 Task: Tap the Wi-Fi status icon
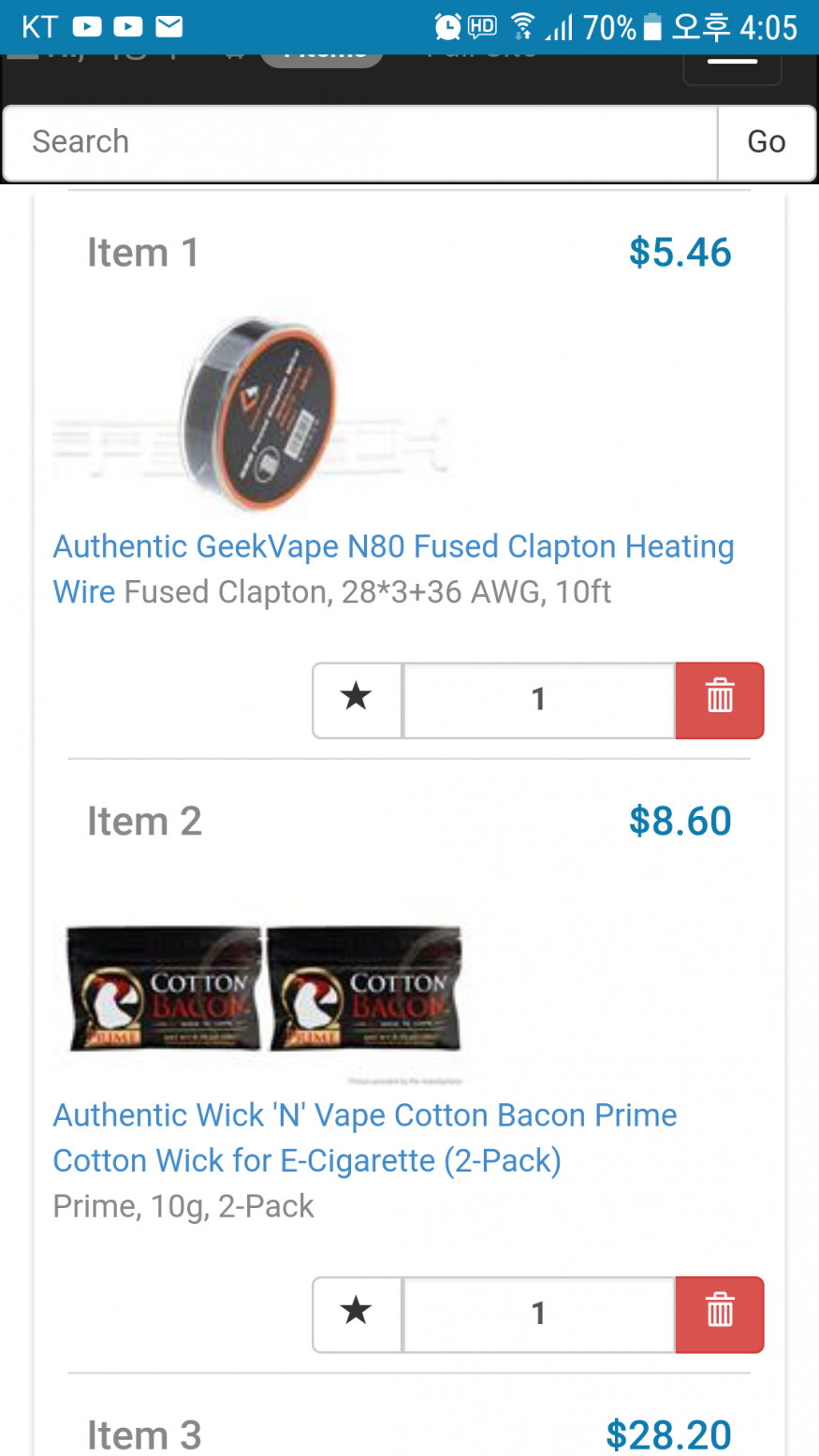pos(523,27)
